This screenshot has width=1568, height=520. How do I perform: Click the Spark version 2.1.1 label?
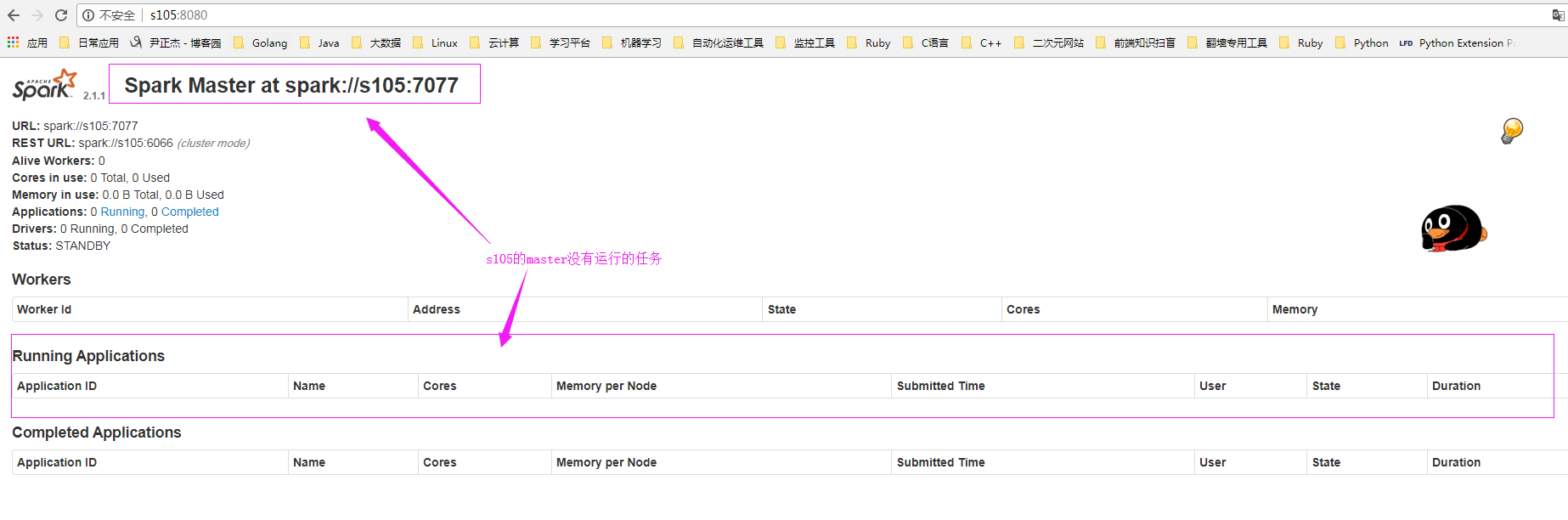pyautogui.click(x=94, y=95)
